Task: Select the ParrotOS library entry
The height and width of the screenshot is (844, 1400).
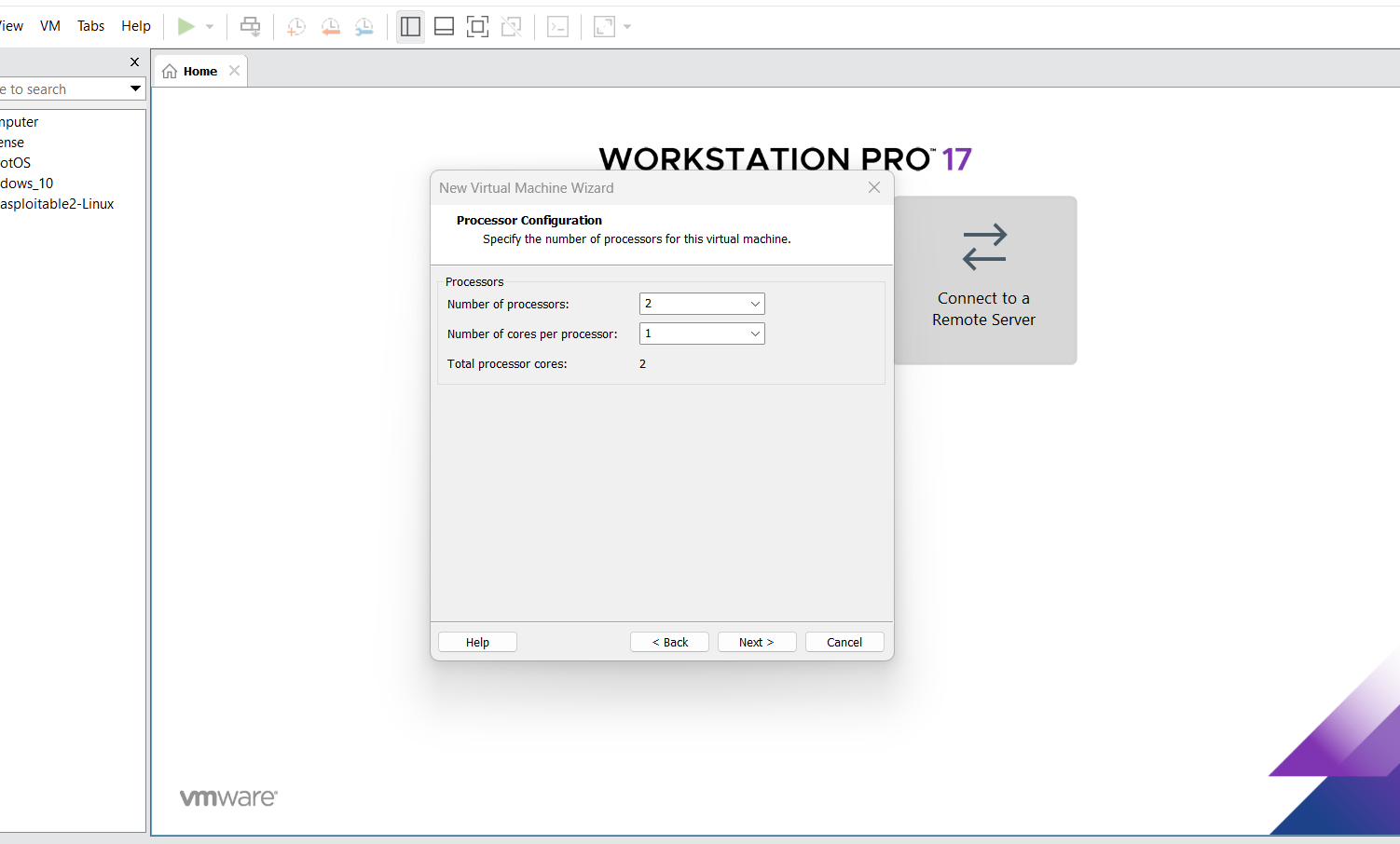Action: pyautogui.click(x=16, y=163)
